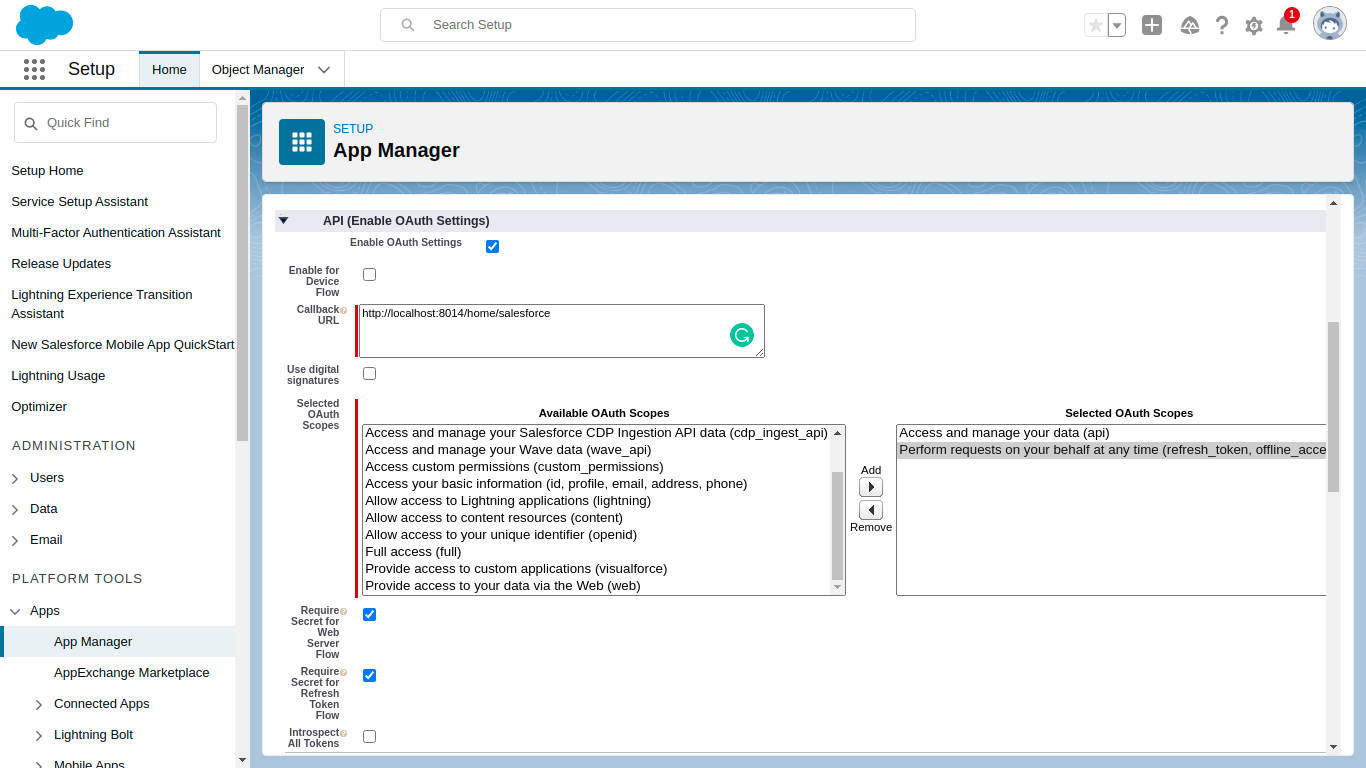Select Allow access to your unique identifier (openid)

(x=597, y=535)
